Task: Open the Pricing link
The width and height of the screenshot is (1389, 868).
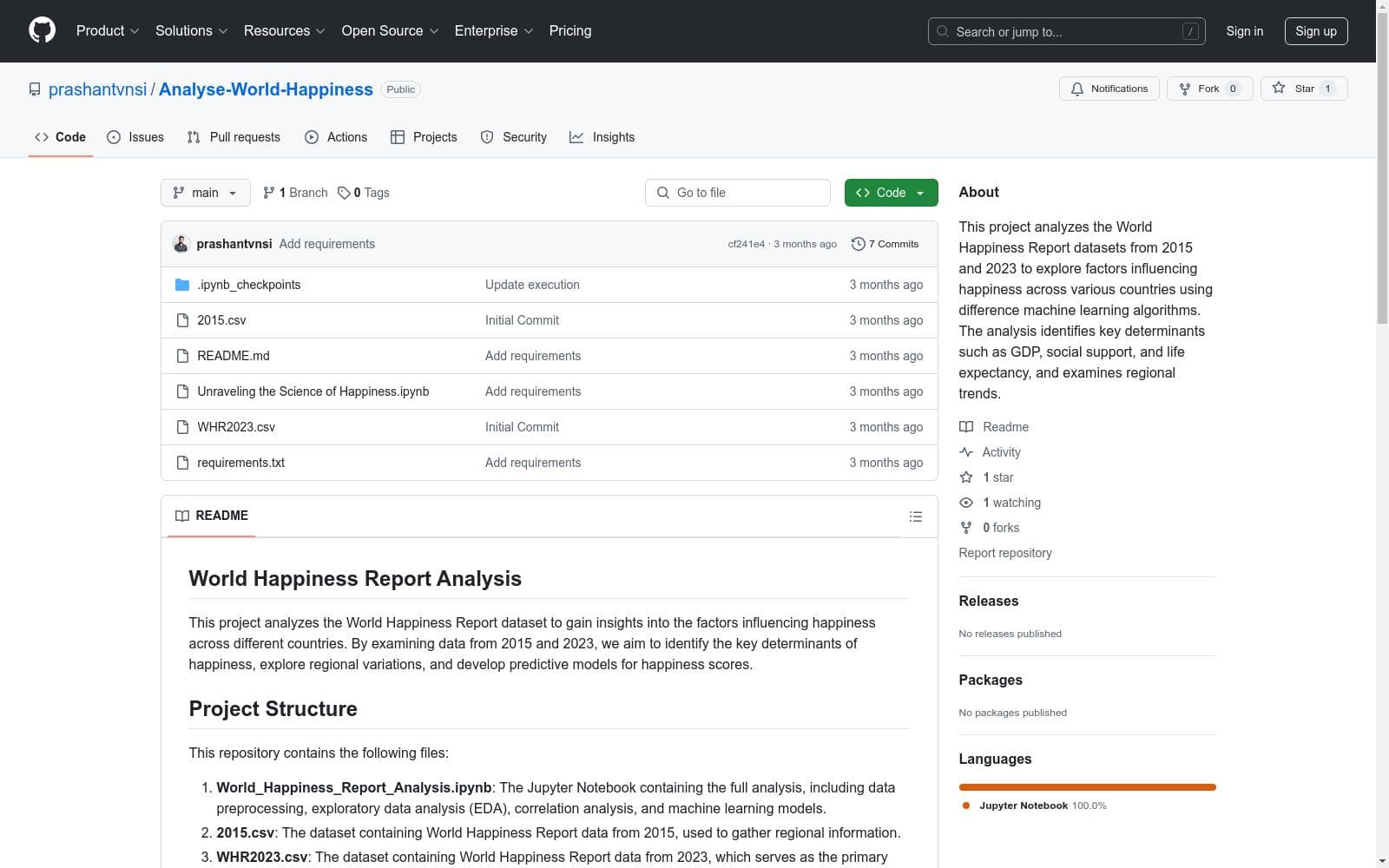Action: click(570, 30)
